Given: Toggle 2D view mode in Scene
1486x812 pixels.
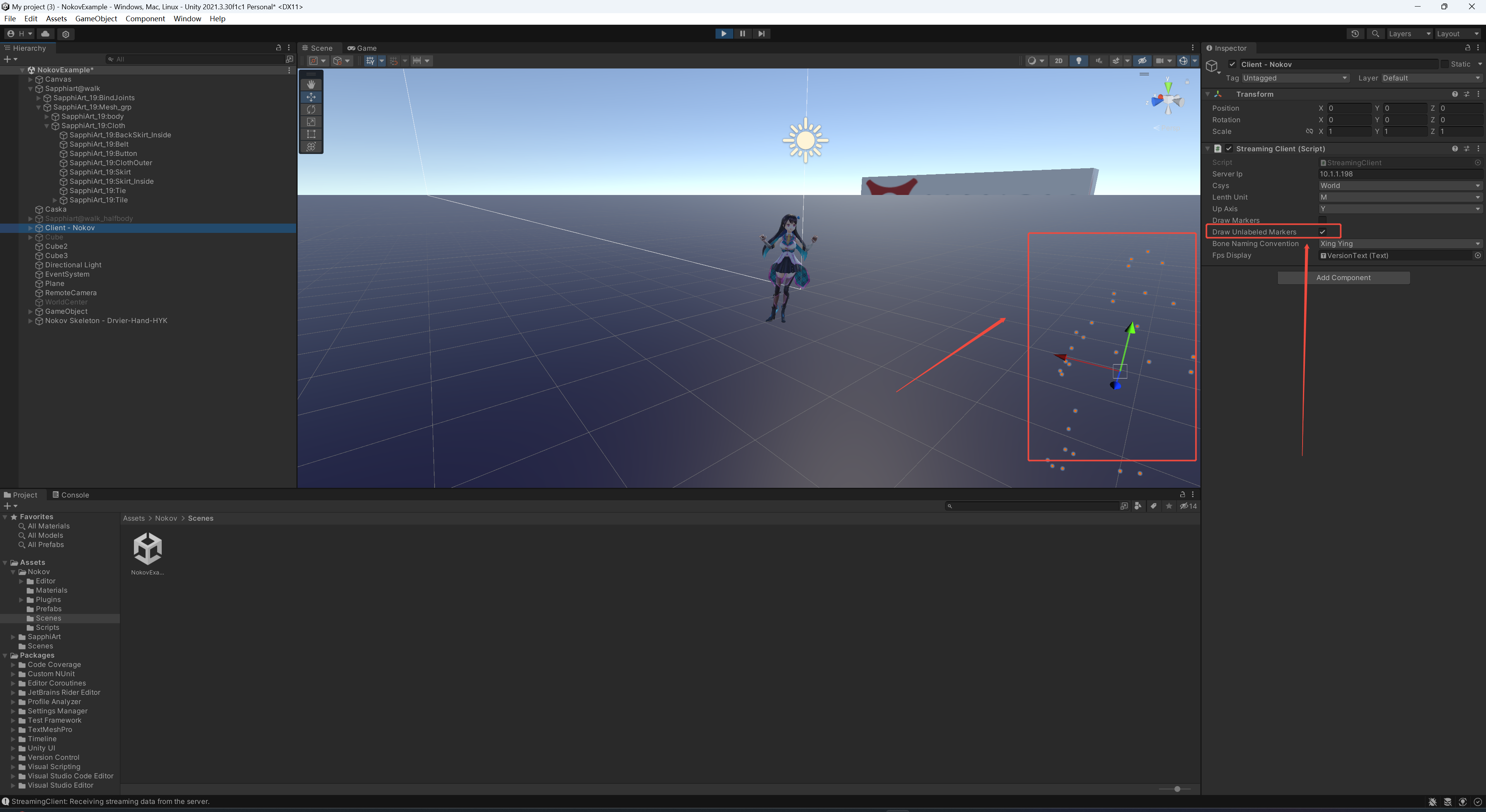Looking at the screenshot, I should coord(1058,61).
